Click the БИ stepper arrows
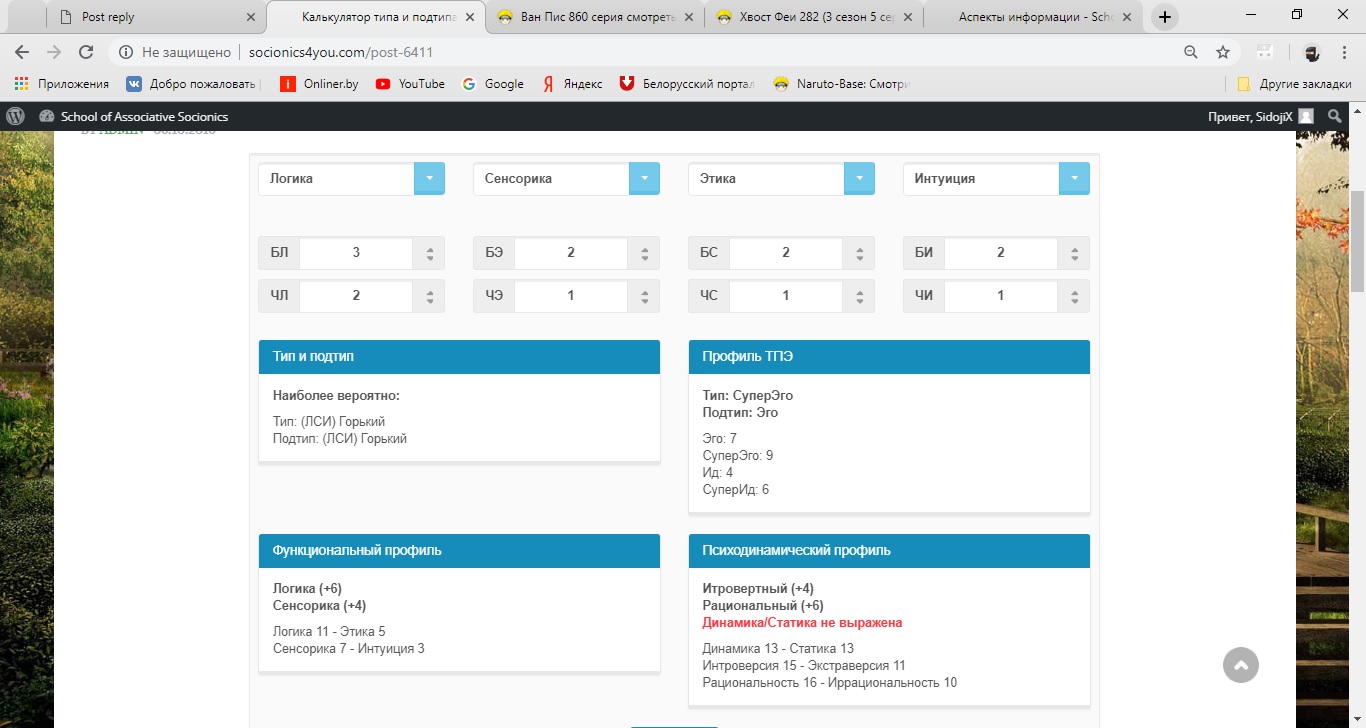This screenshot has width=1366, height=728. 1075,253
